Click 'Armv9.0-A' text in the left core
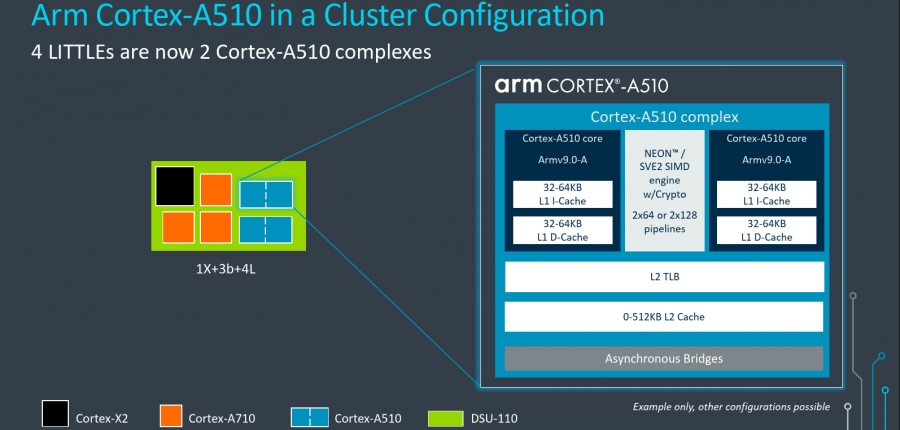This screenshot has height=430, width=900. 562,160
